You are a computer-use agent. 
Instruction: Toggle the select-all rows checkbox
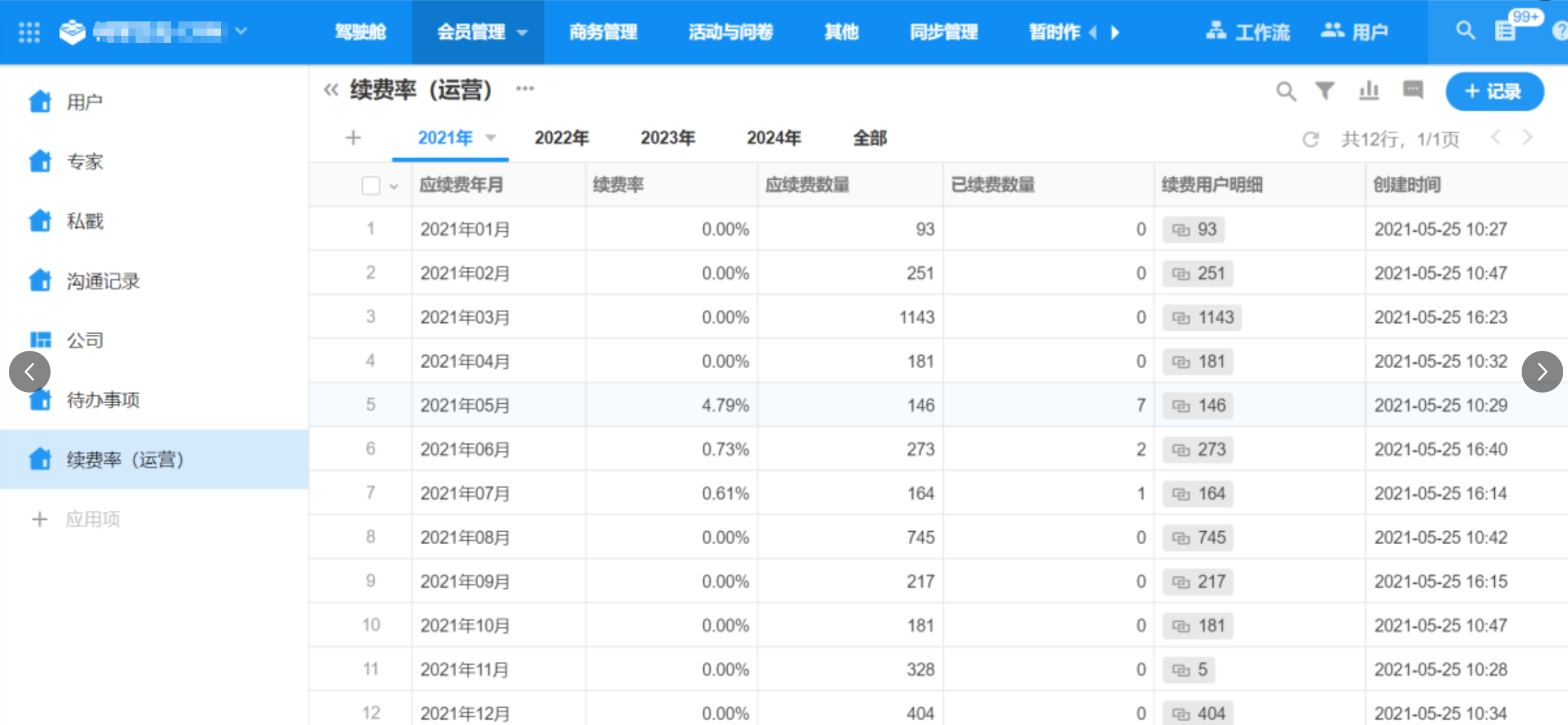coord(370,185)
